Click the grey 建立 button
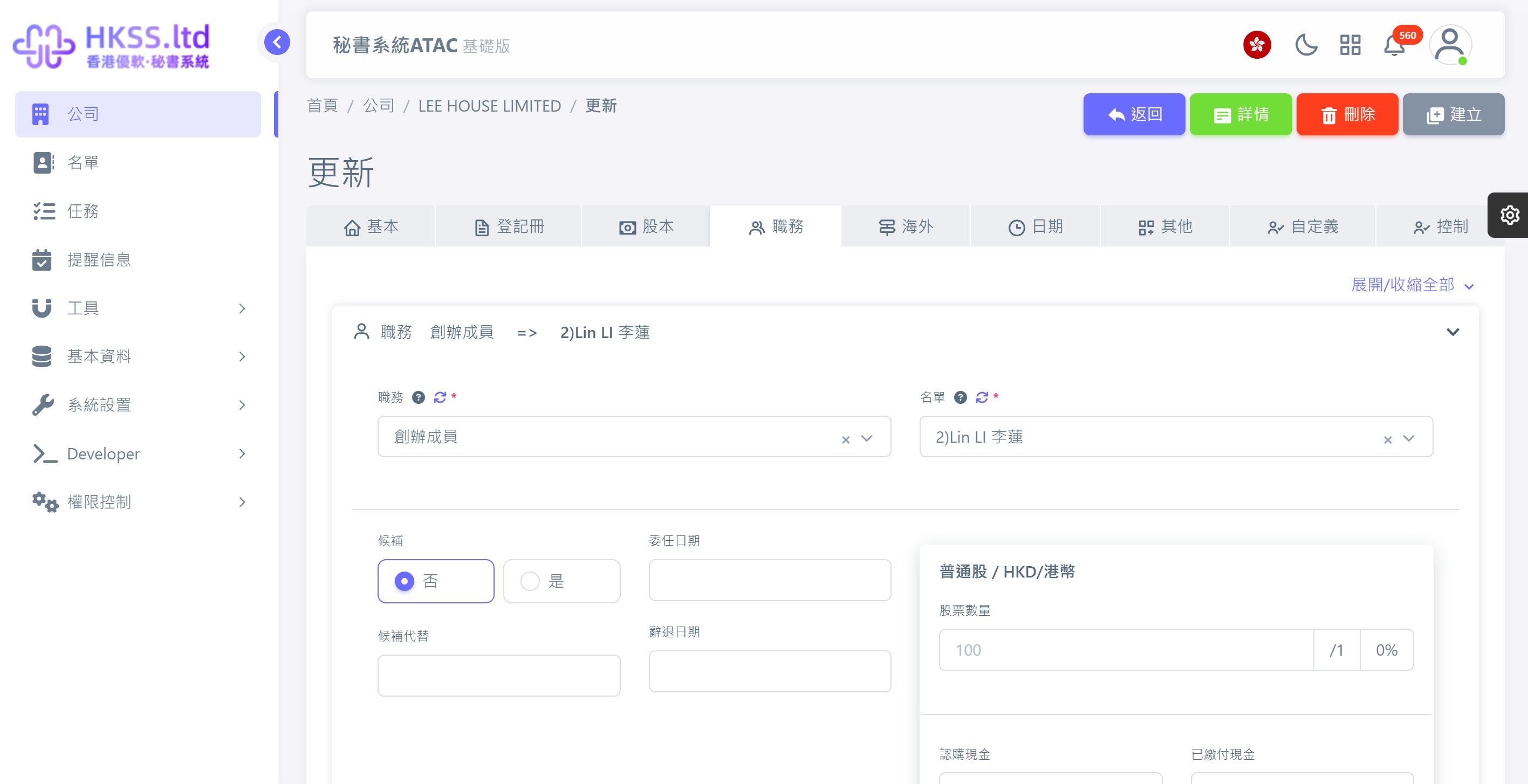 click(x=1454, y=114)
